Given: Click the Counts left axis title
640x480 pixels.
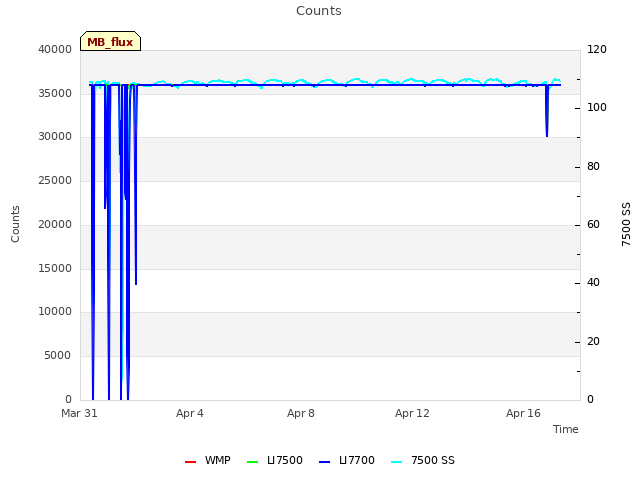Looking at the screenshot, I should [16, 224].
